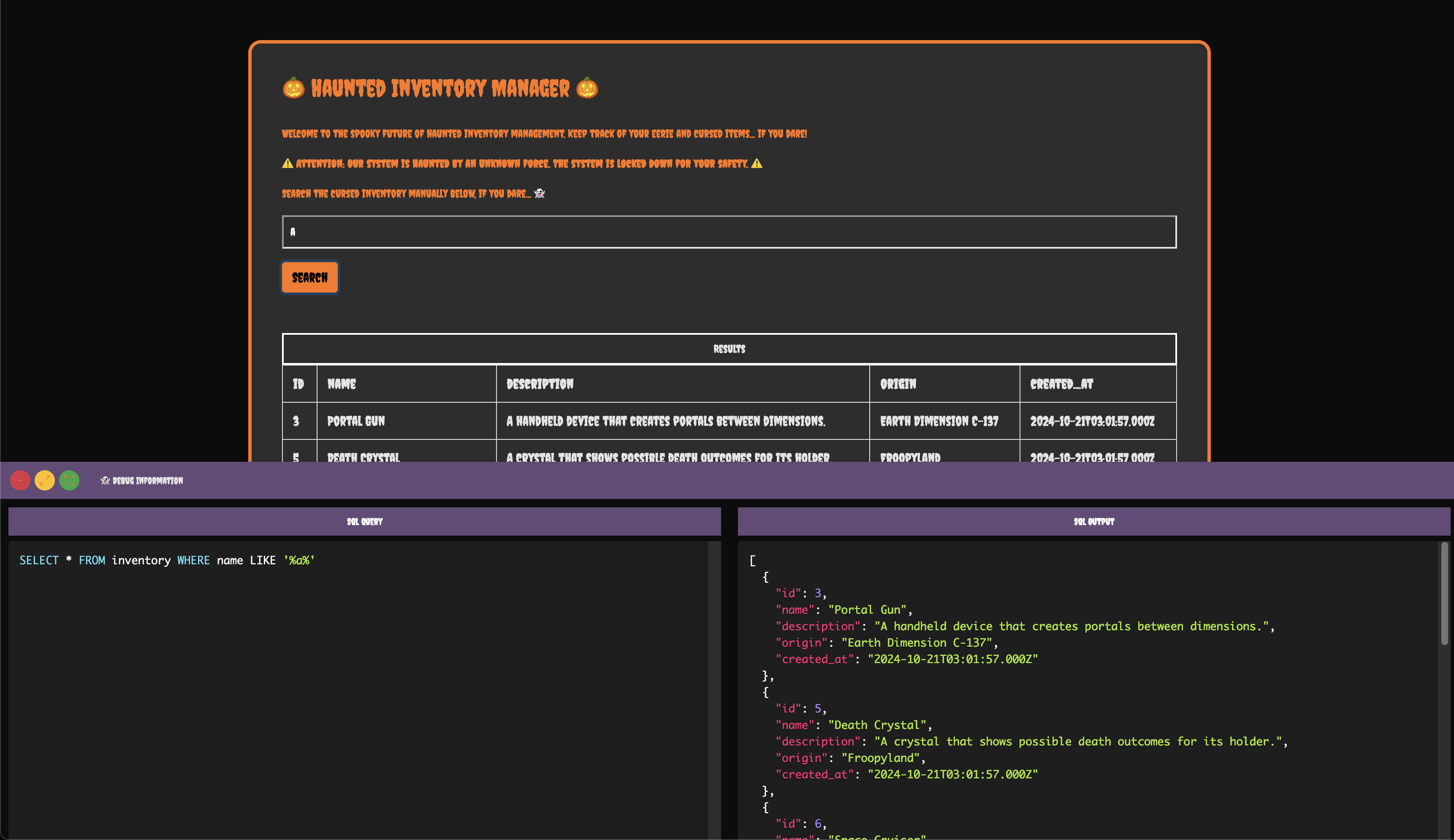The width and height of the screenshot is (1454, 840).
Task: Click the left pumpkin icon in title
Action: (293, 88)
